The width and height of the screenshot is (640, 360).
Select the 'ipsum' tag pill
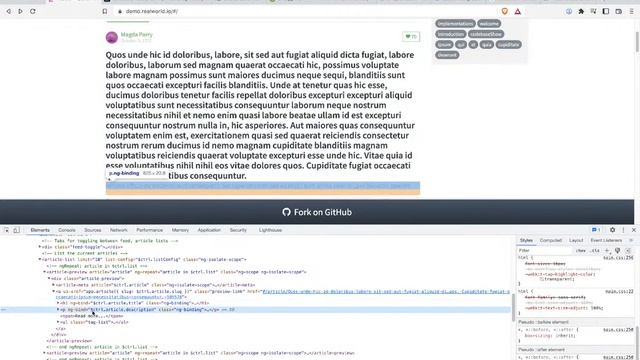click(444, 44)
